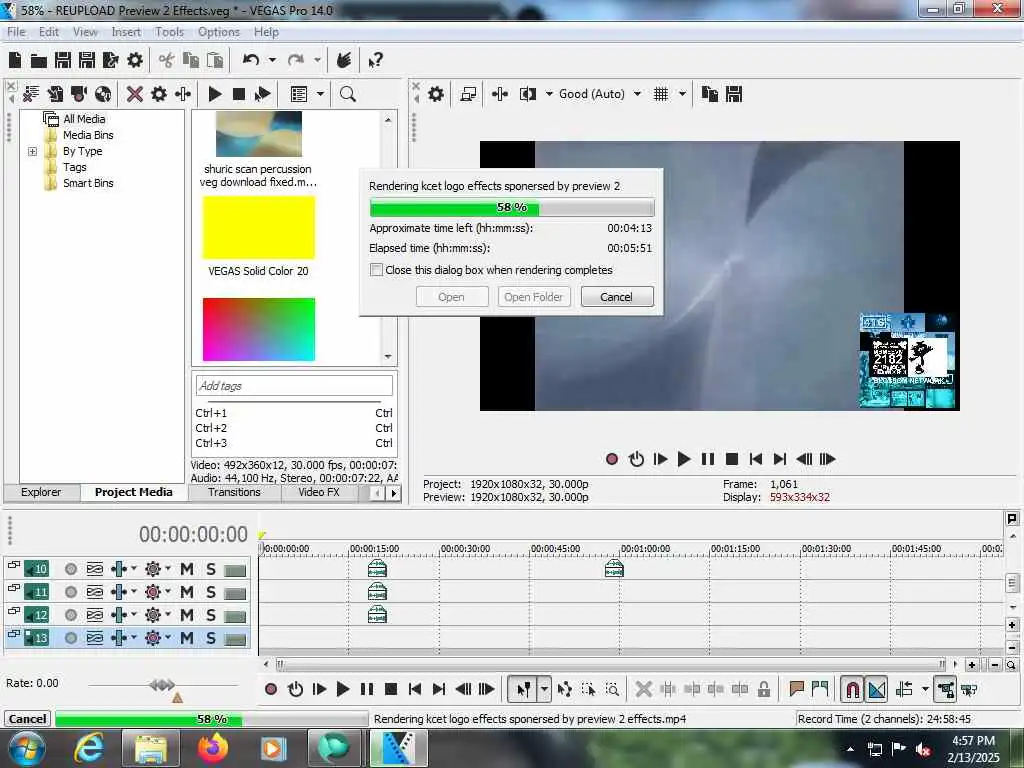
Task: Cancel the render in the dialog
Action: pos(616,297)
